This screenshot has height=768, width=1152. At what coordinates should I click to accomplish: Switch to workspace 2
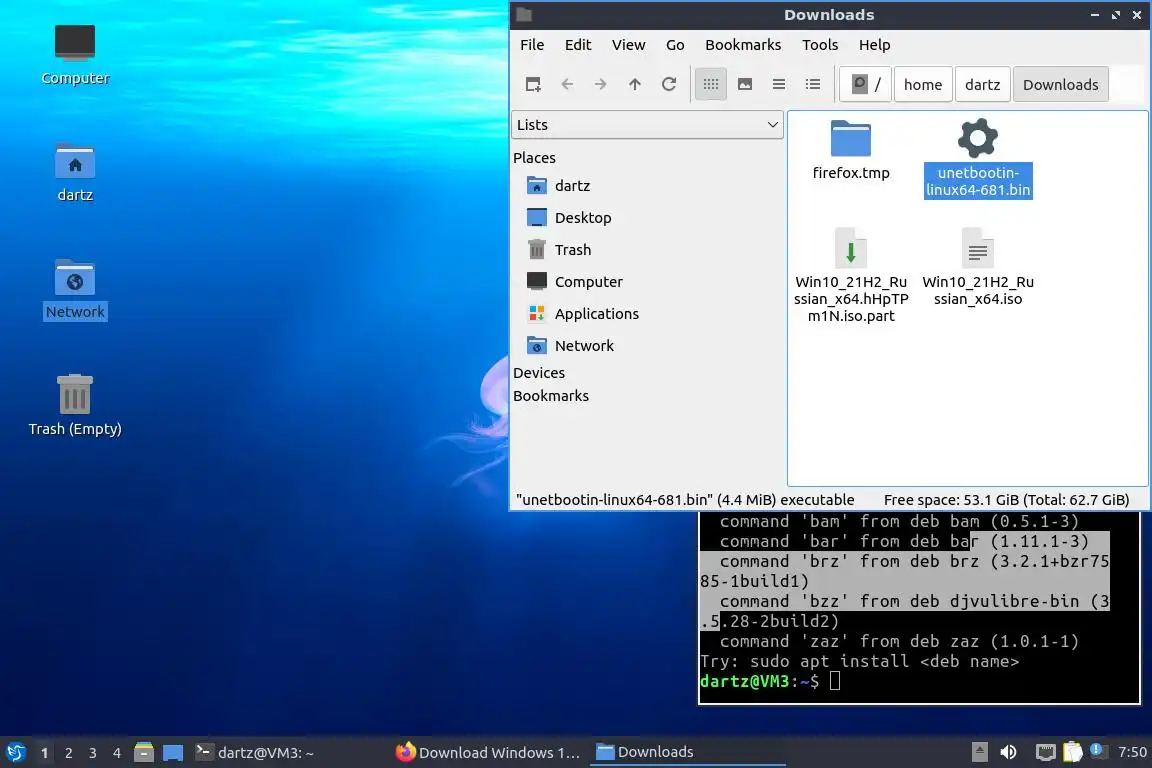tap(69, 753)
